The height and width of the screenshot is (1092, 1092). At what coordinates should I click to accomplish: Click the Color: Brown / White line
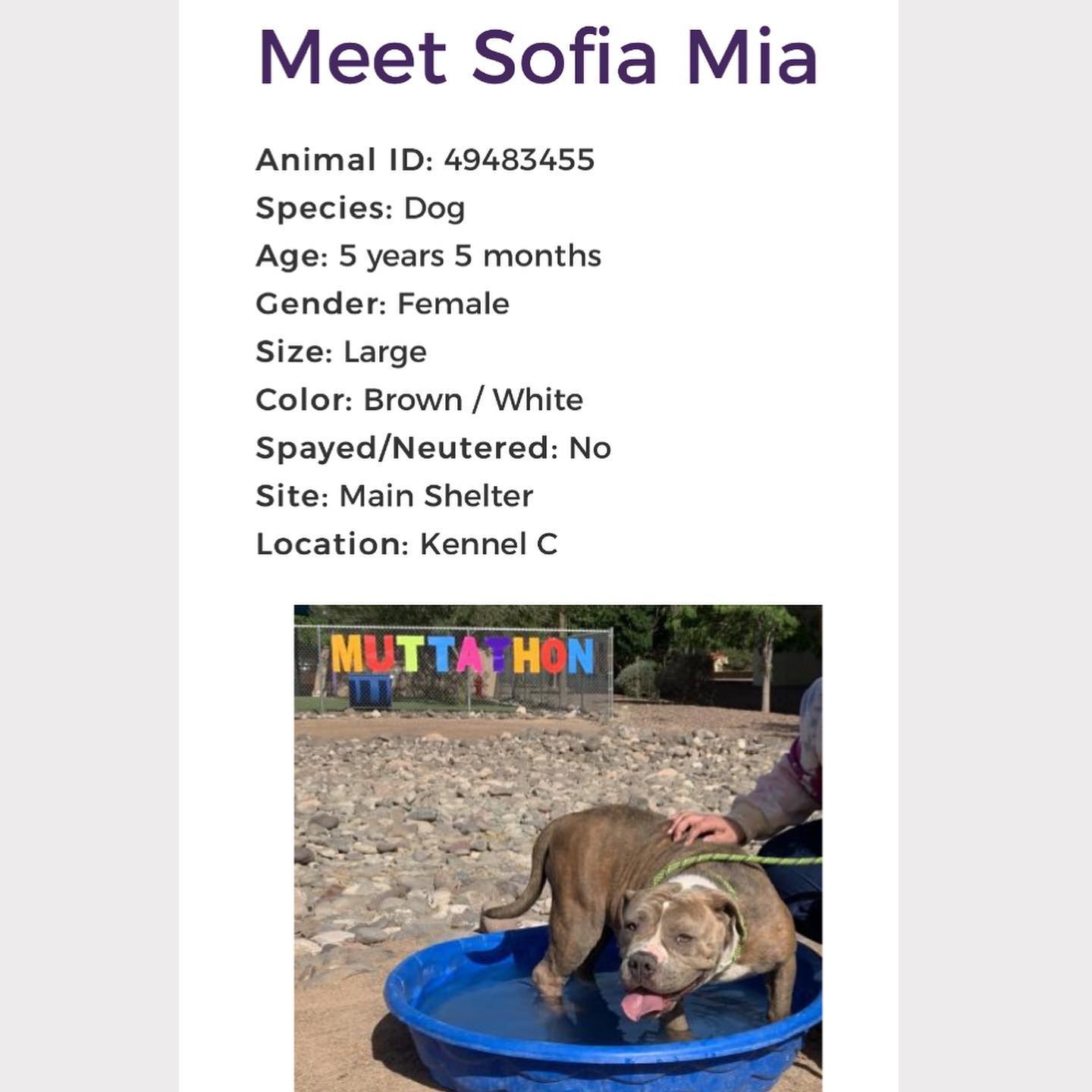(x=419, y=400)
